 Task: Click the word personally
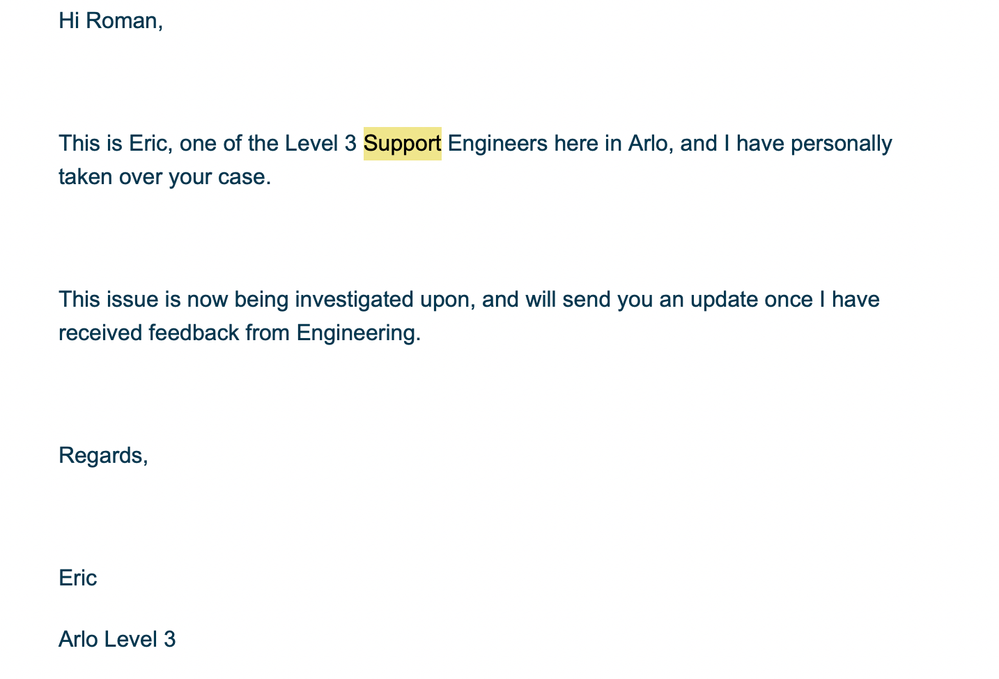[x=841, y=144]
